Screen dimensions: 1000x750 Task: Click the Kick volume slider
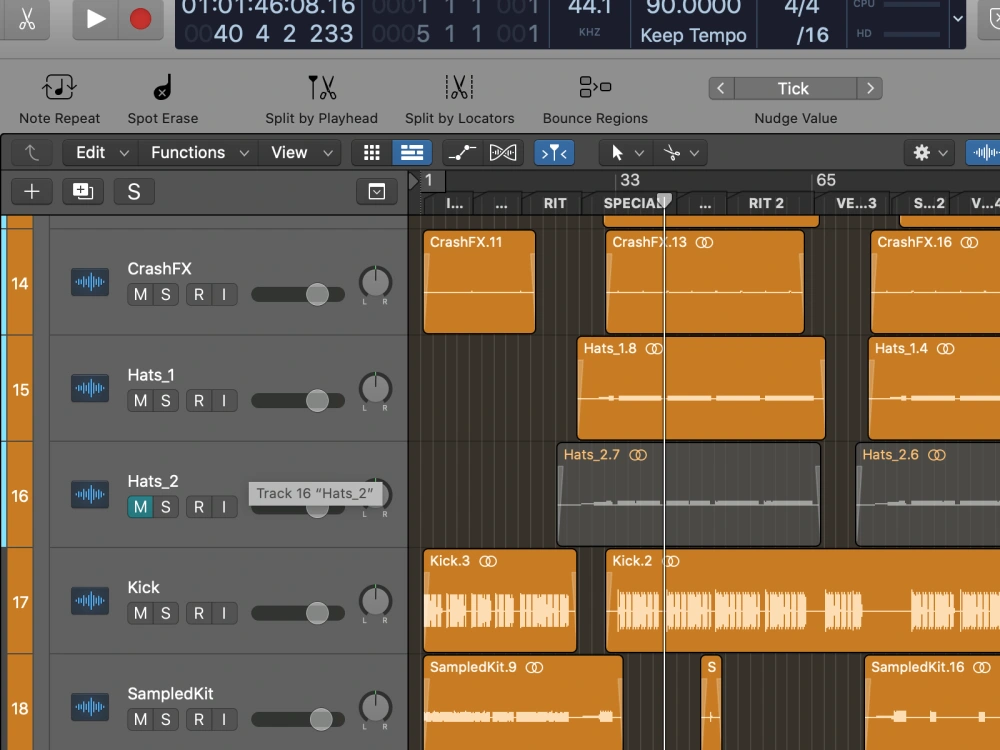click(x=298, y=613)
